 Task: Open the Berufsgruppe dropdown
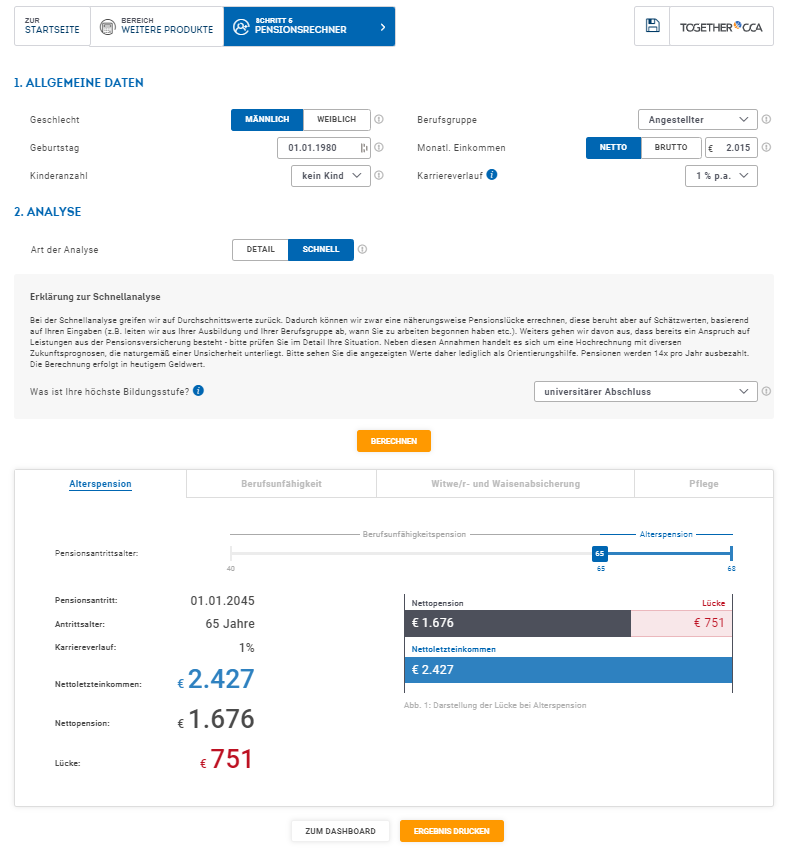pyautogui.click(x=697, y=120)
